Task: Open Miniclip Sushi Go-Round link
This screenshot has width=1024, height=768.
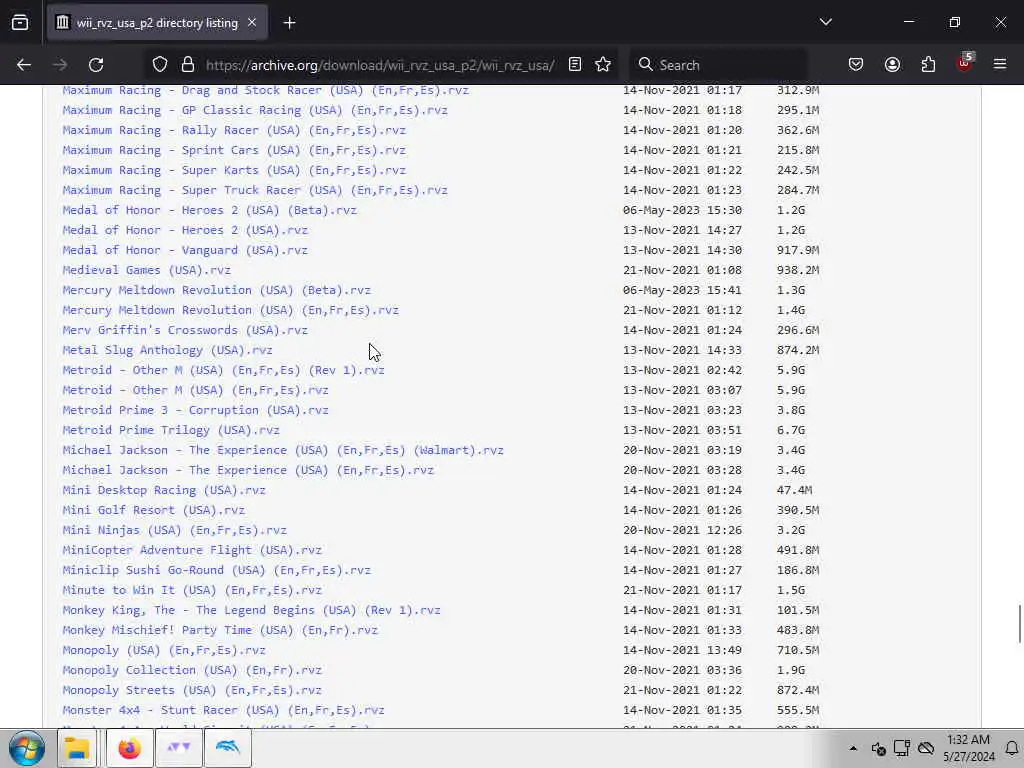Action: (216, 570)
